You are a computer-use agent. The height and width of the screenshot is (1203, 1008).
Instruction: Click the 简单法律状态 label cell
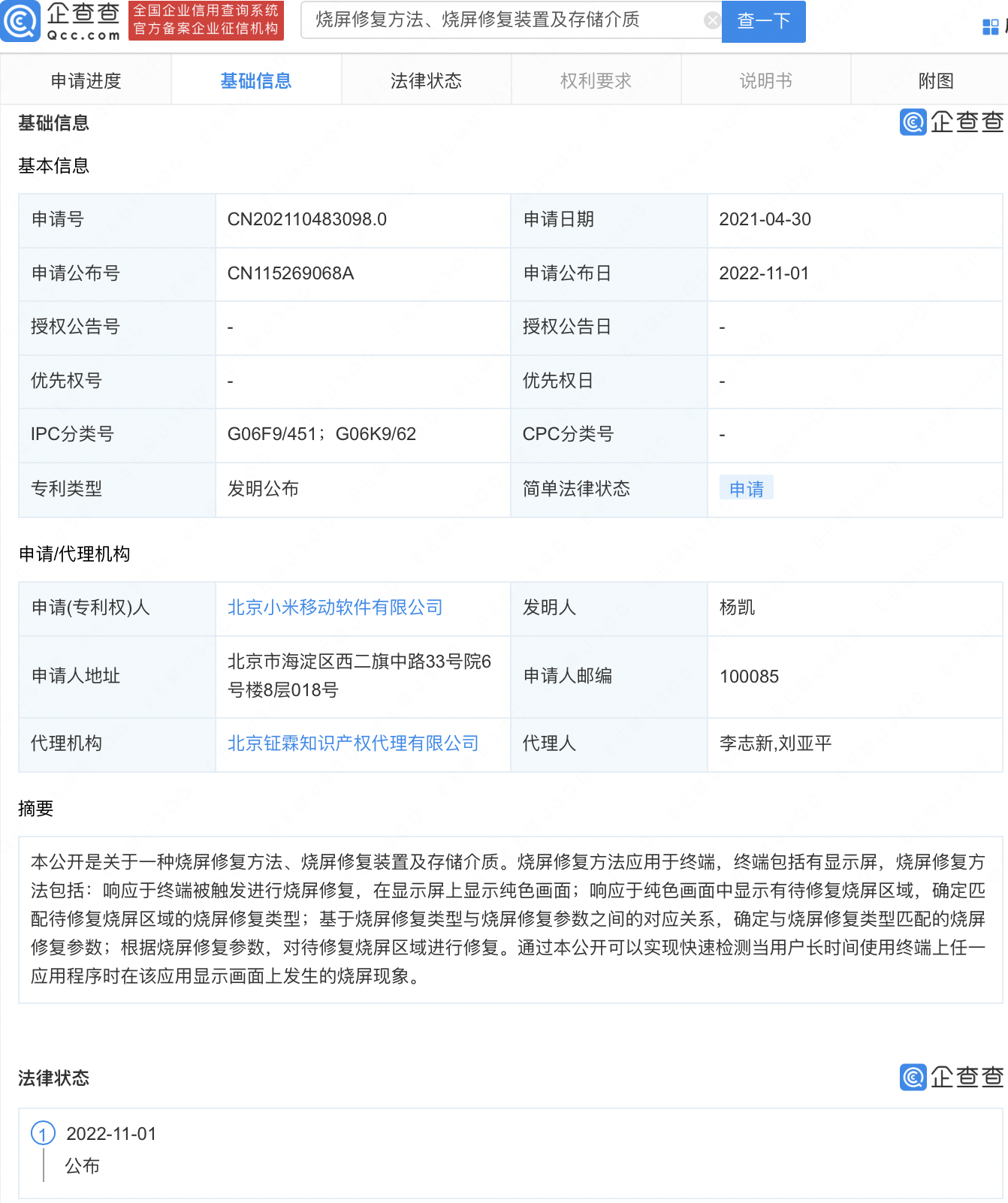(609, 489)
